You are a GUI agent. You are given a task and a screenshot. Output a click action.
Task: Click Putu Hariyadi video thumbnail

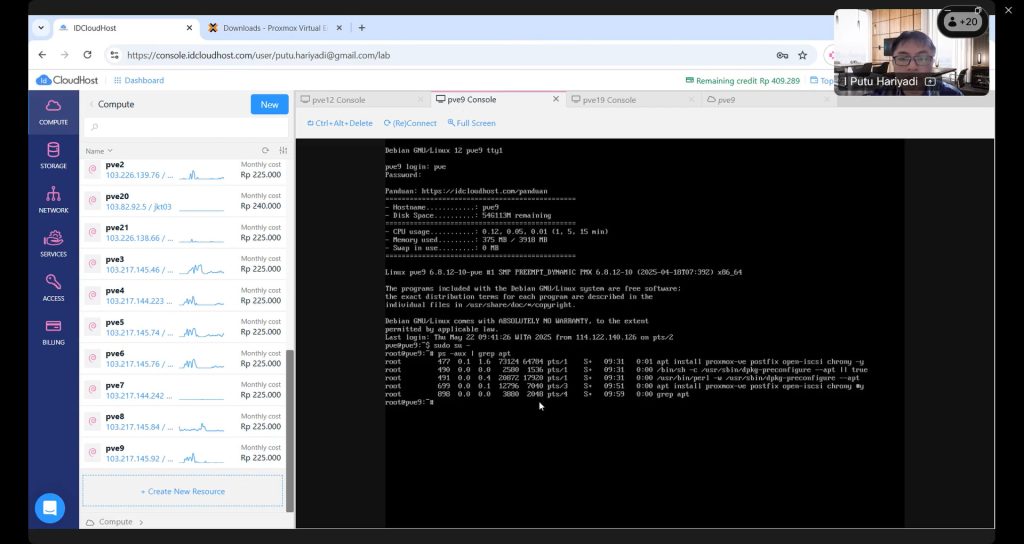click(911, 52)
